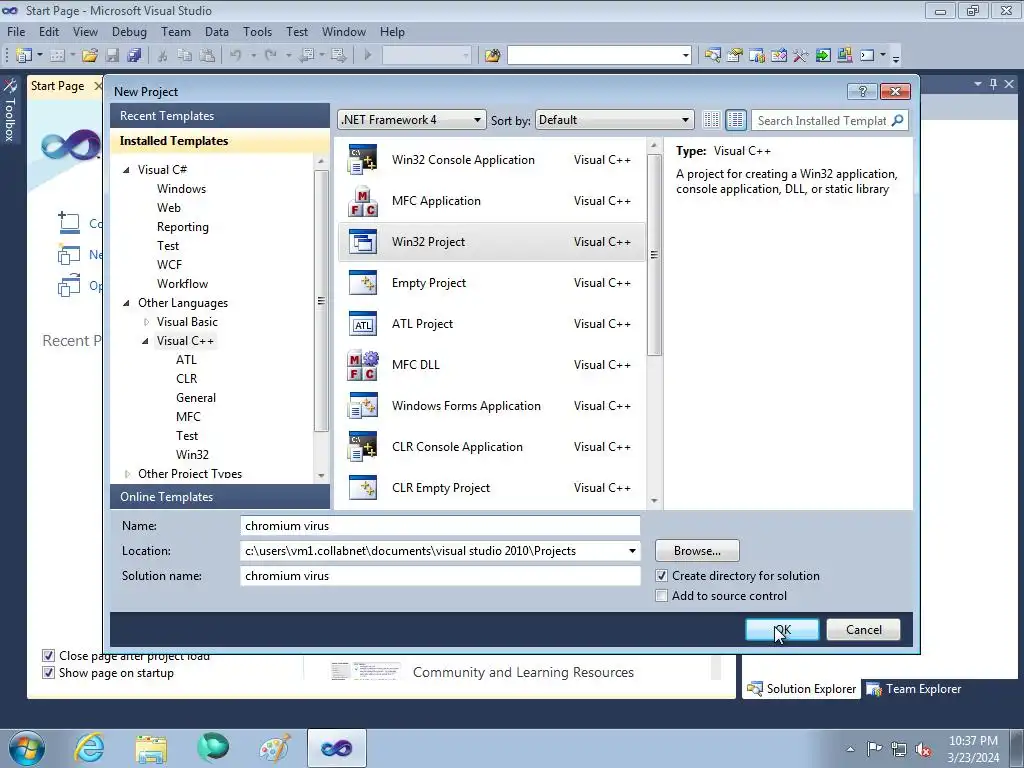
Task: Click the MFC Application template icon
Action: tap(362, 201)
